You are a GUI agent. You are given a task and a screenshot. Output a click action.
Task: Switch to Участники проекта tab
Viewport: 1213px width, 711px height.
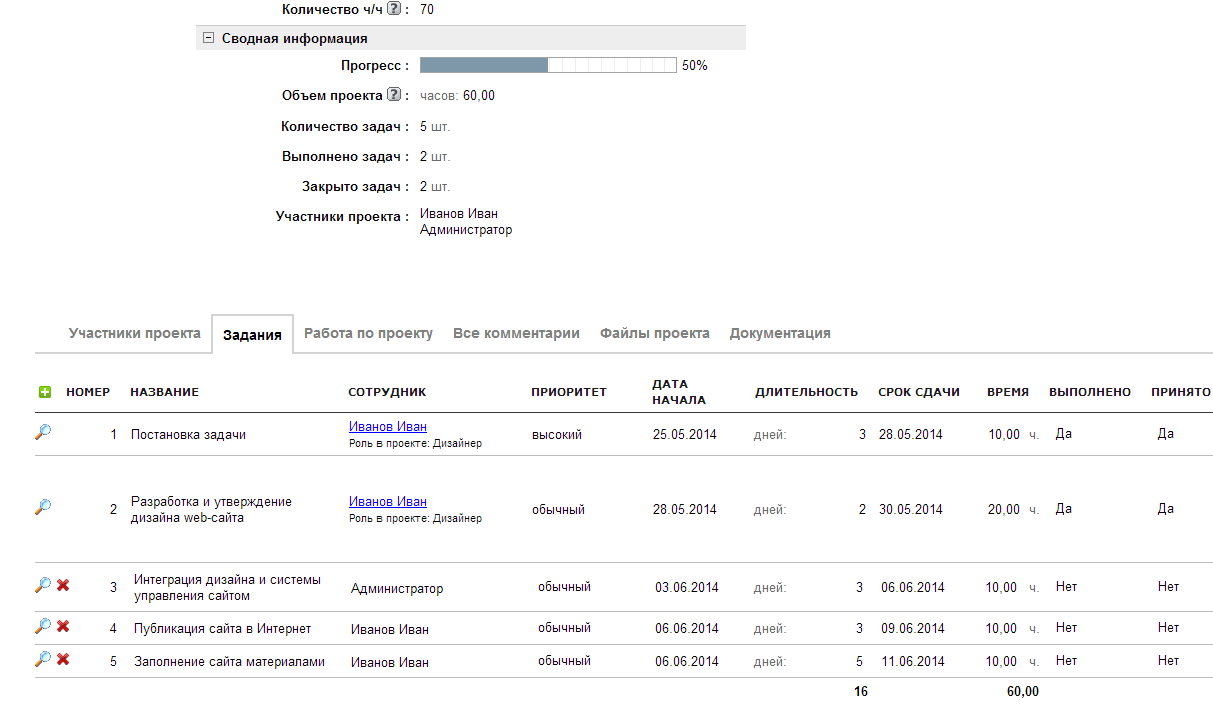pos(135,333)
